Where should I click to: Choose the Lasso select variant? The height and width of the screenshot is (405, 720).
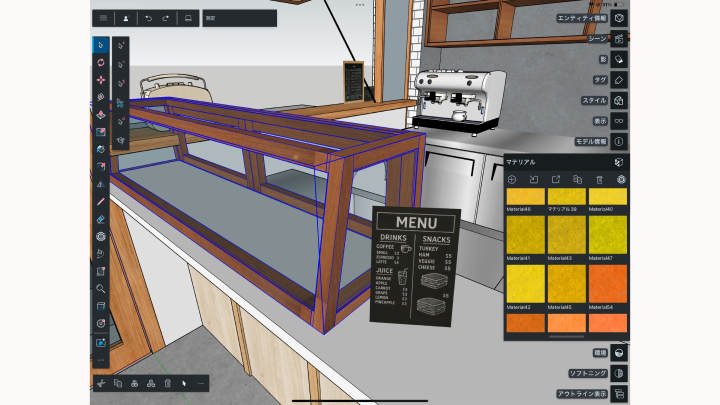click(x=121, y=103)
